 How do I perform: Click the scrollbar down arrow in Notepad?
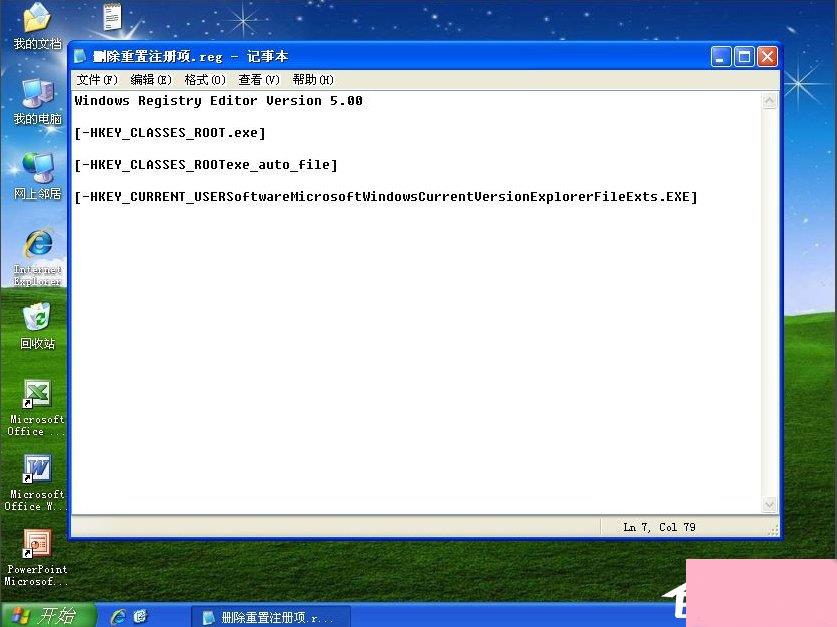point(769,504)
